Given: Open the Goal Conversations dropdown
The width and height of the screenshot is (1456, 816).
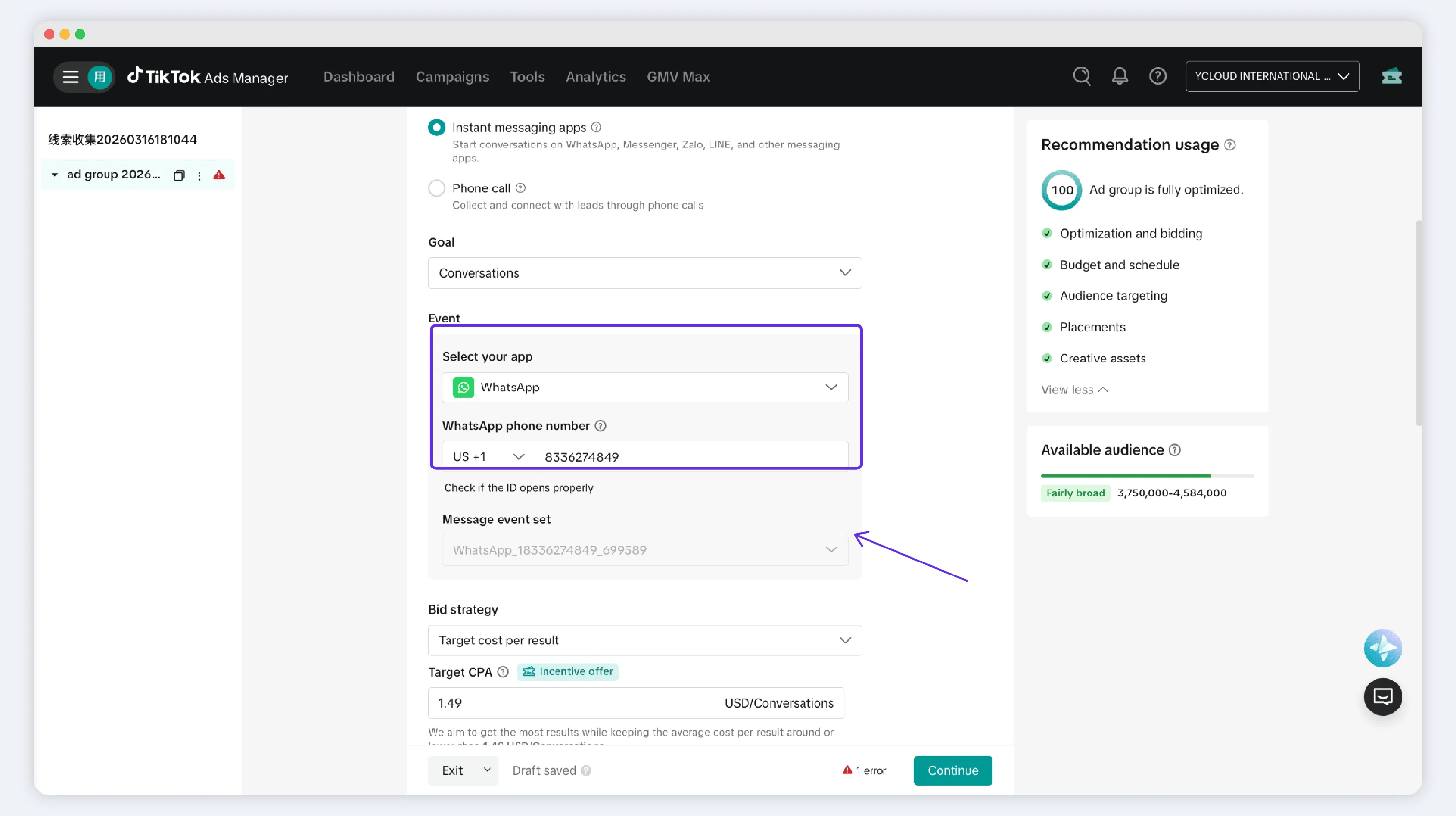Looking at the screenshot, I should pos(644,273).
